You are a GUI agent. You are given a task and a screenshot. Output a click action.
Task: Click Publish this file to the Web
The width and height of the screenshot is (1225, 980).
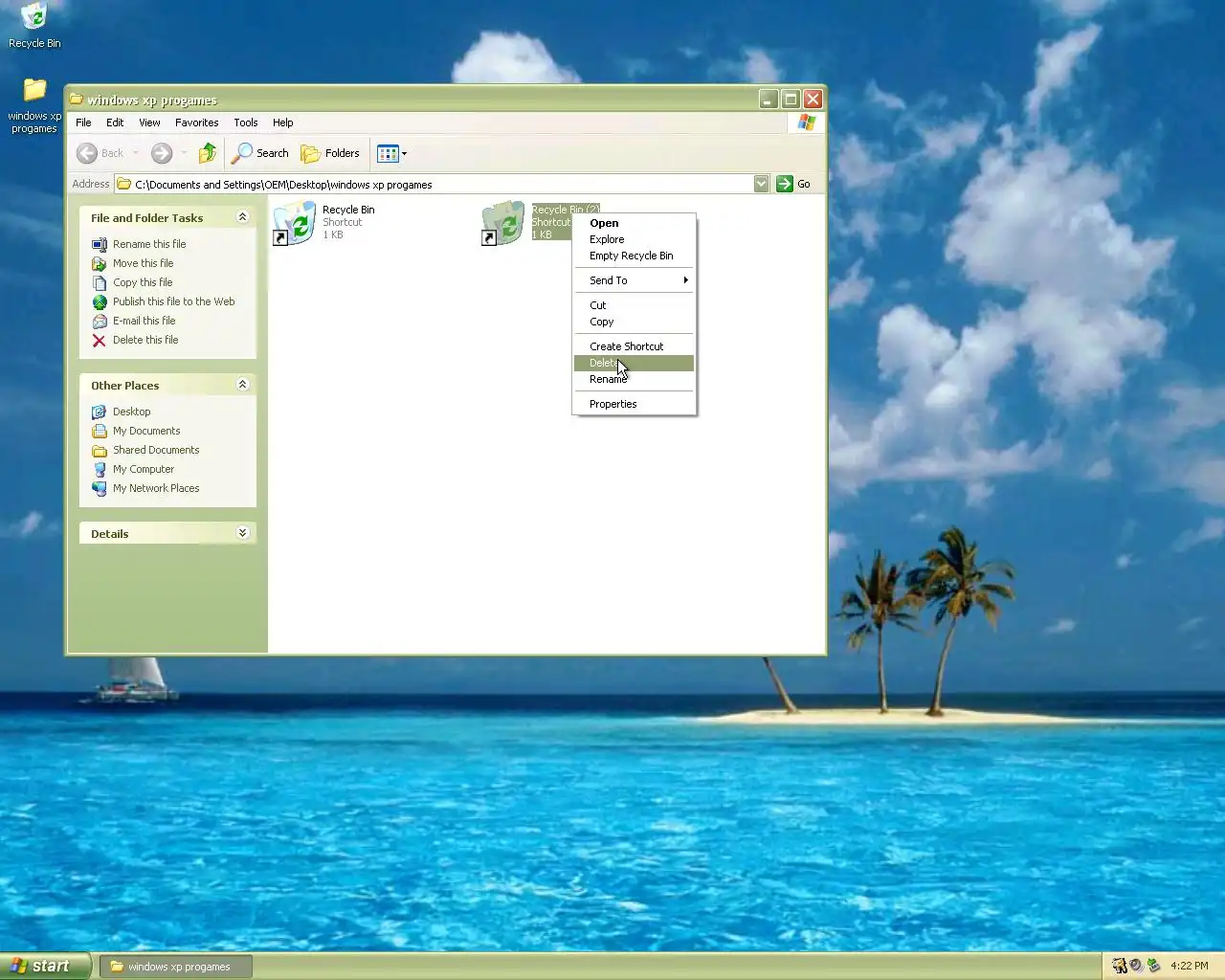pos(173,301)
